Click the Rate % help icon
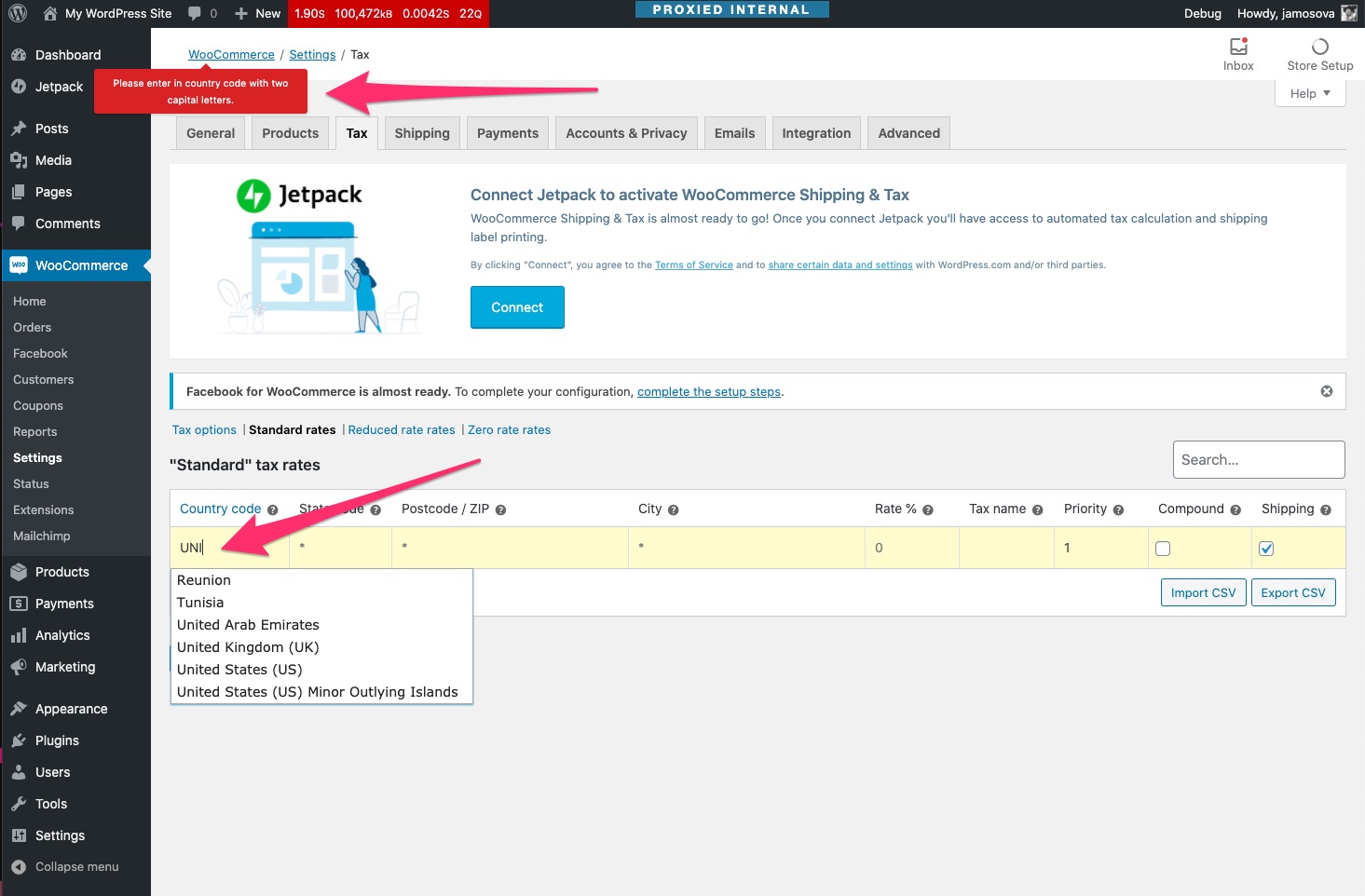 coord(927,509)
